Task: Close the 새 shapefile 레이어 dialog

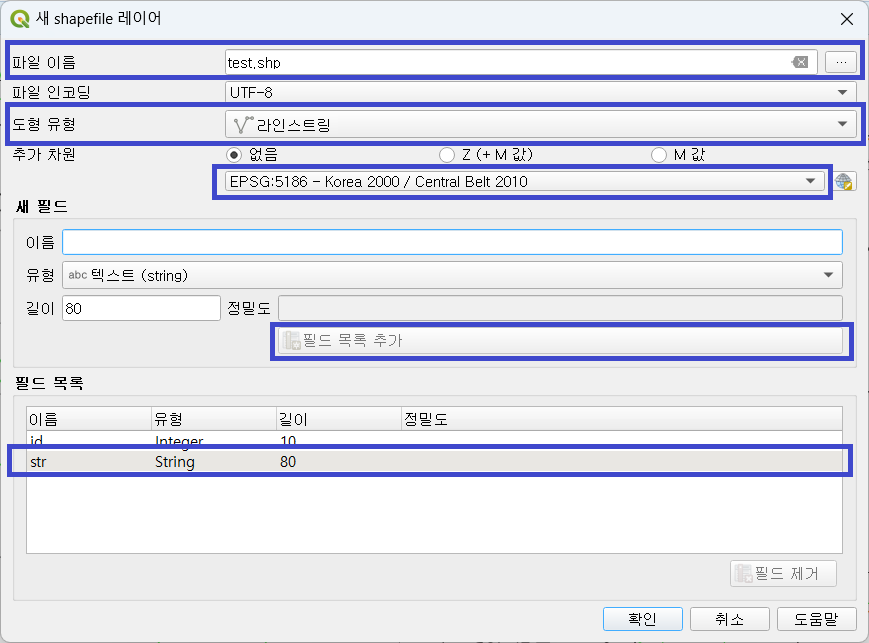Action: tap(846, 19)
